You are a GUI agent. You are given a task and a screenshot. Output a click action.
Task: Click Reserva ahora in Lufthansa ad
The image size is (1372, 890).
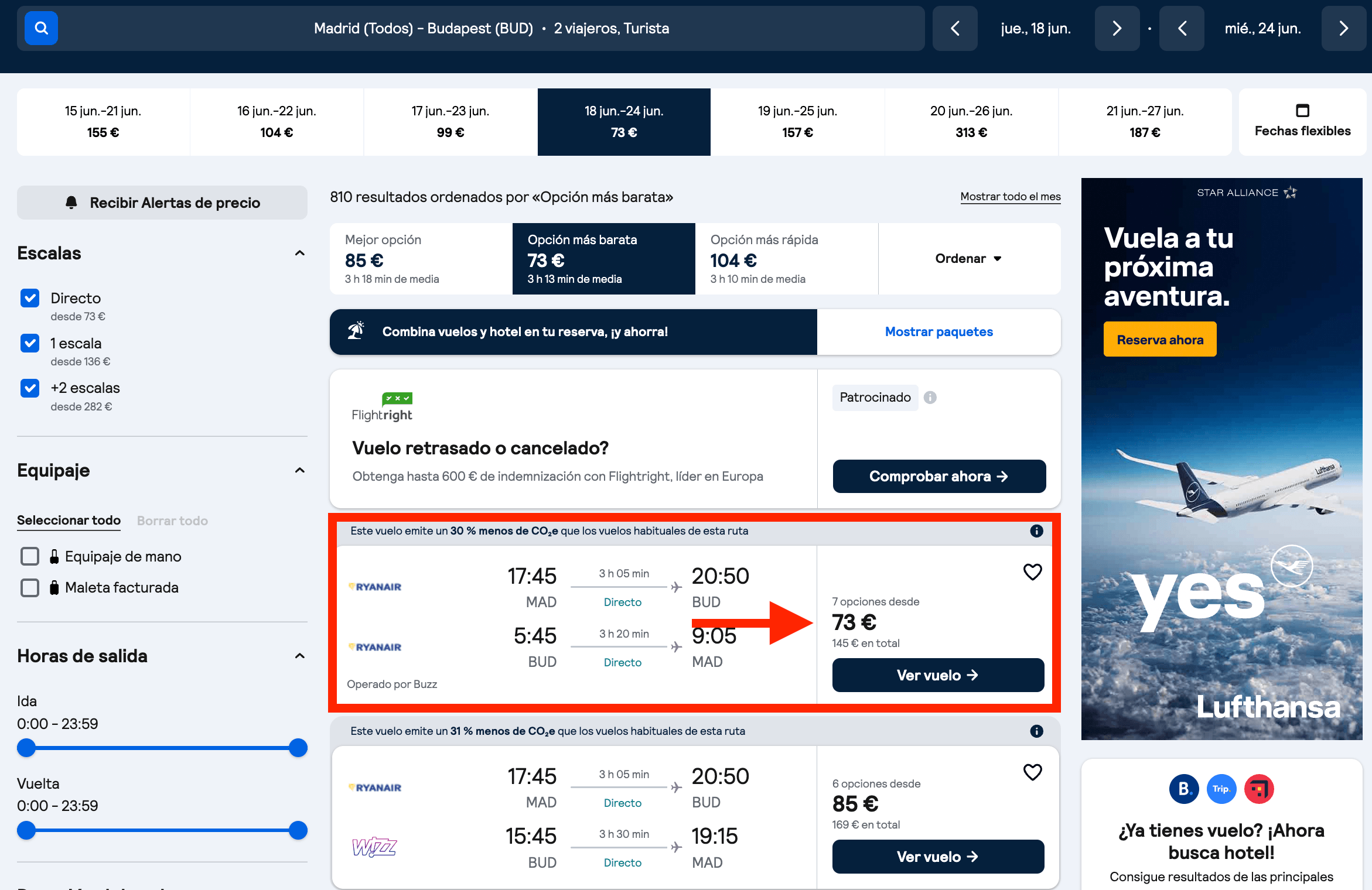pyautogui.click(x=1160, y=339)
